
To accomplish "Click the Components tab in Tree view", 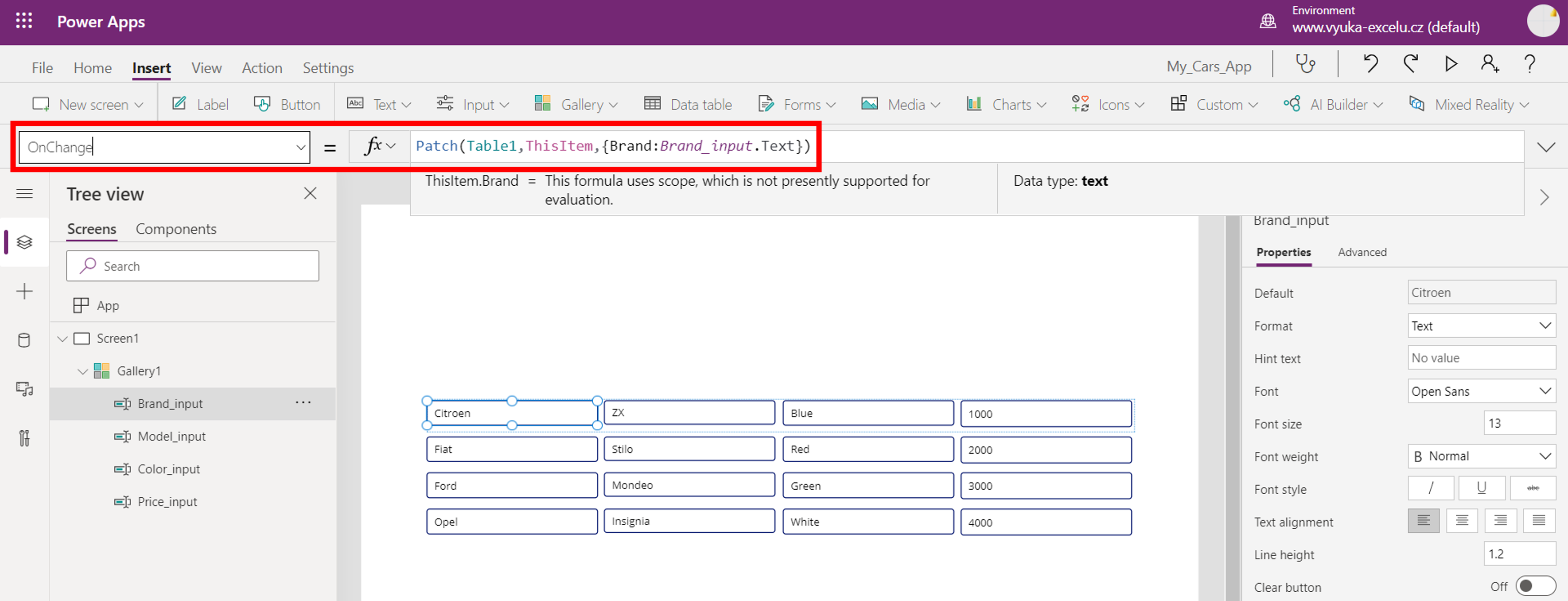I will [x=176, y=228].
